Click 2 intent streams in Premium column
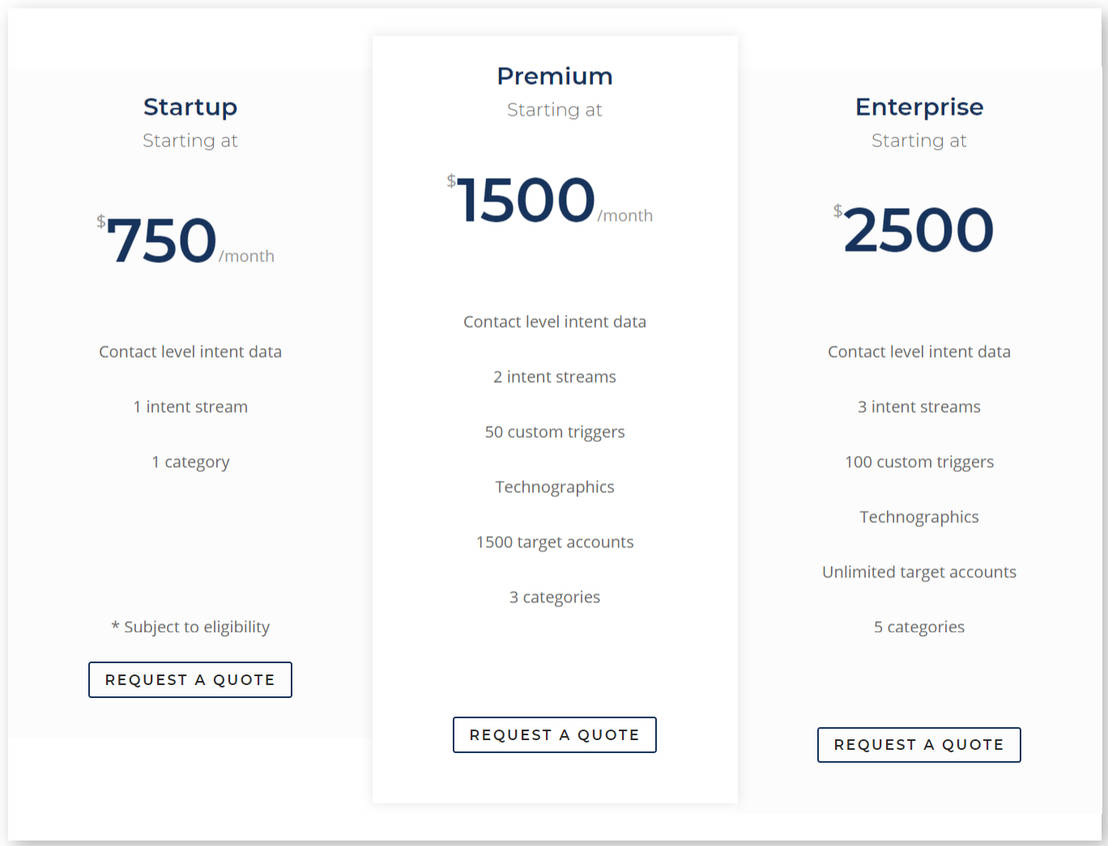The width and height of the screenshot is (1108, 846). 555,377
